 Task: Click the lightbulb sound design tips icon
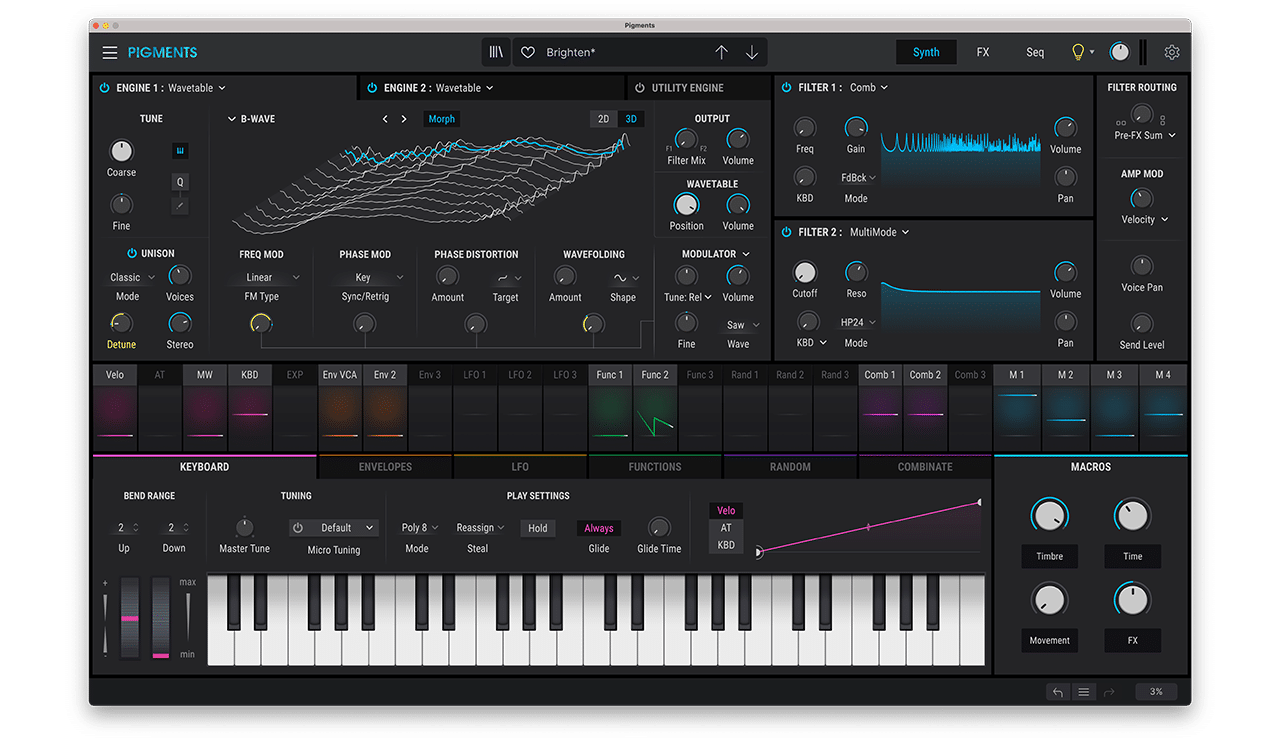1078,52
